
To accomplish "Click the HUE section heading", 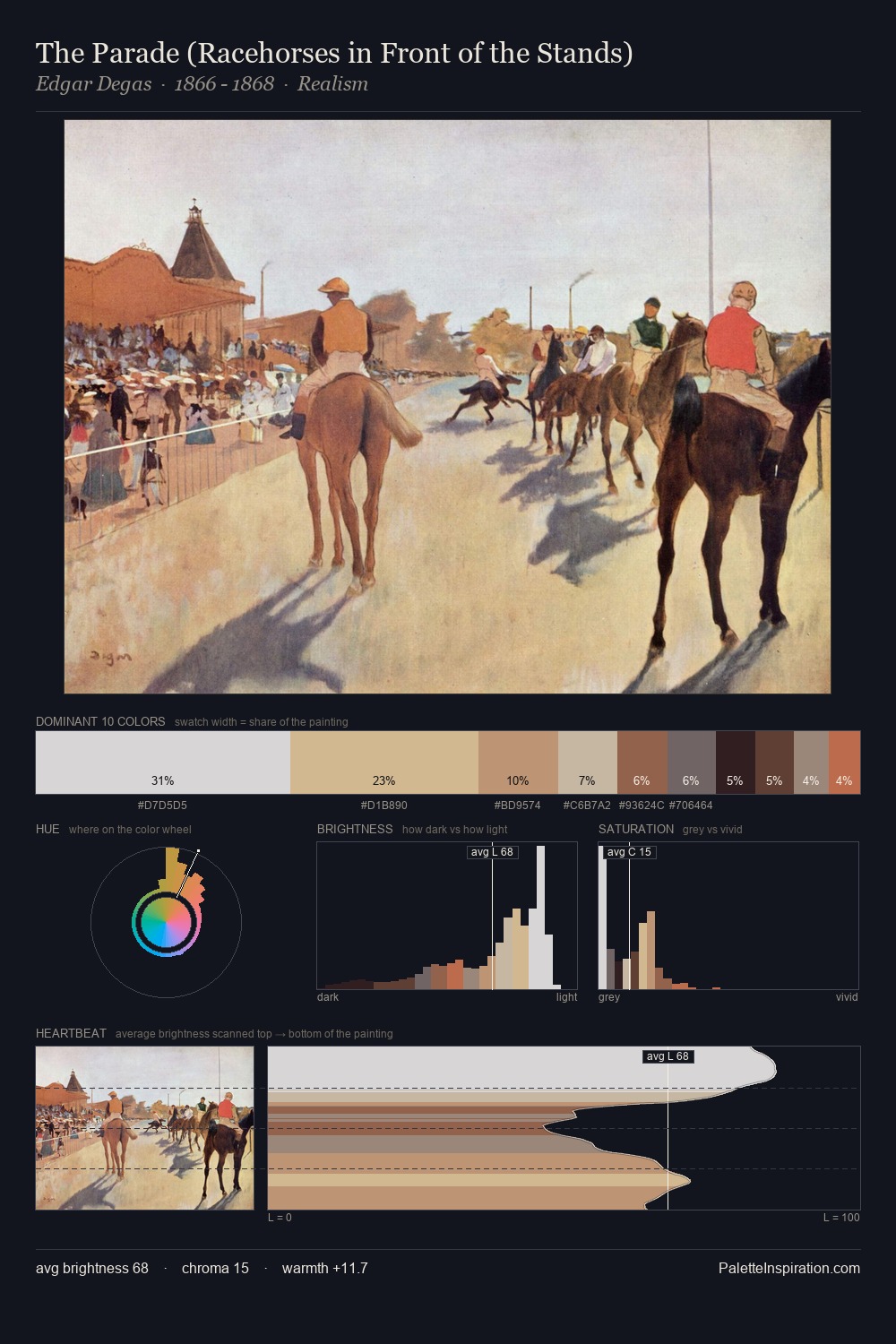I will pyautogui.click(x=47, y=829).
